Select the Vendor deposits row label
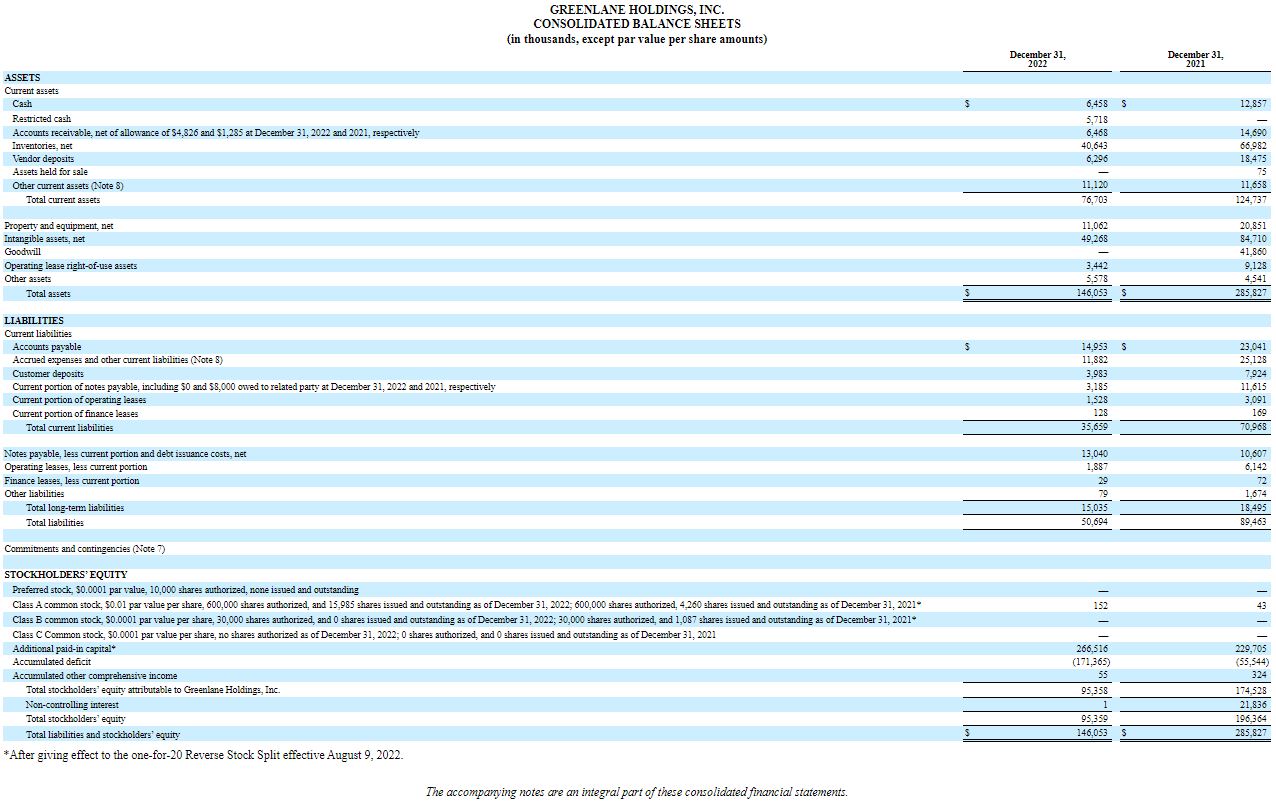Image resolution: width=1276 pixels, height=802 pixels. coord(43,159)
